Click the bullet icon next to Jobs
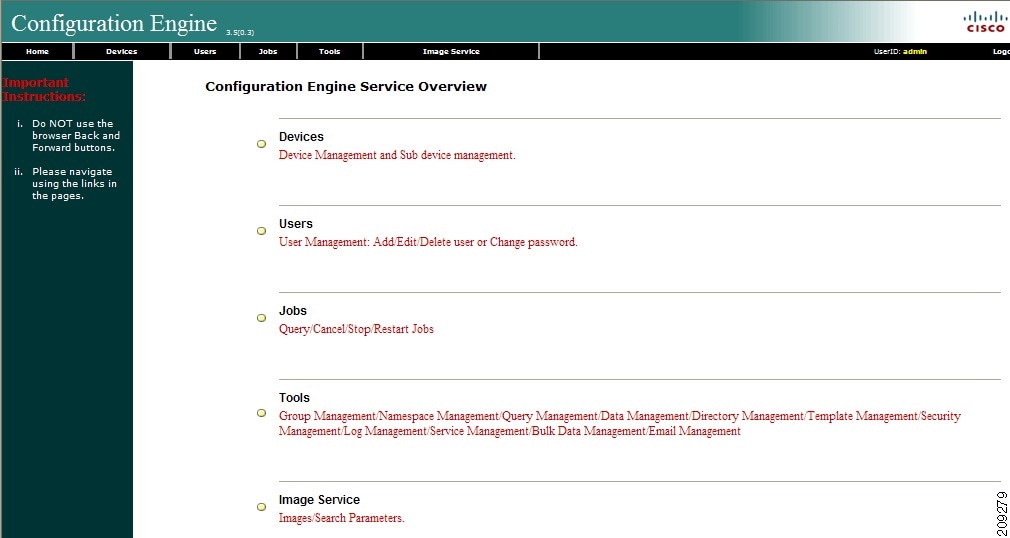Viewport: 1010px width, 538px height. pos(262,318)
